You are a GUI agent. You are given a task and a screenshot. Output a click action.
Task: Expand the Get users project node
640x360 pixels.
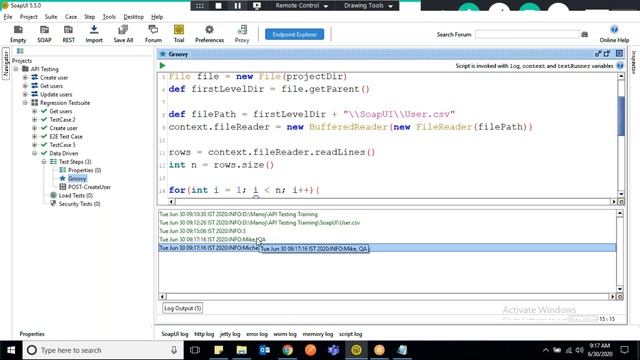tap(25, 86)
